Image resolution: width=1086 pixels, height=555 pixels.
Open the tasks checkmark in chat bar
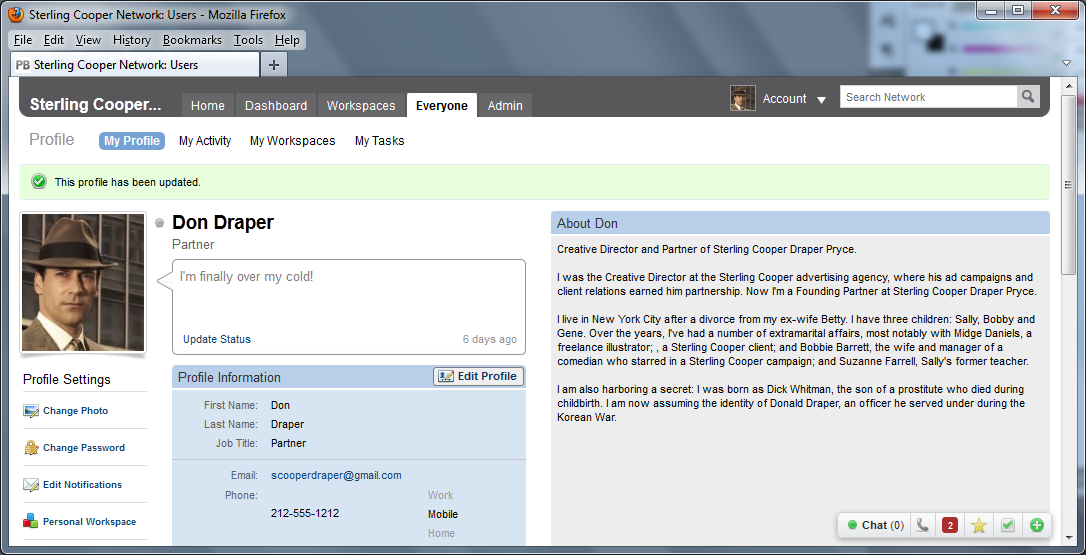click(x=1008, y=525)
